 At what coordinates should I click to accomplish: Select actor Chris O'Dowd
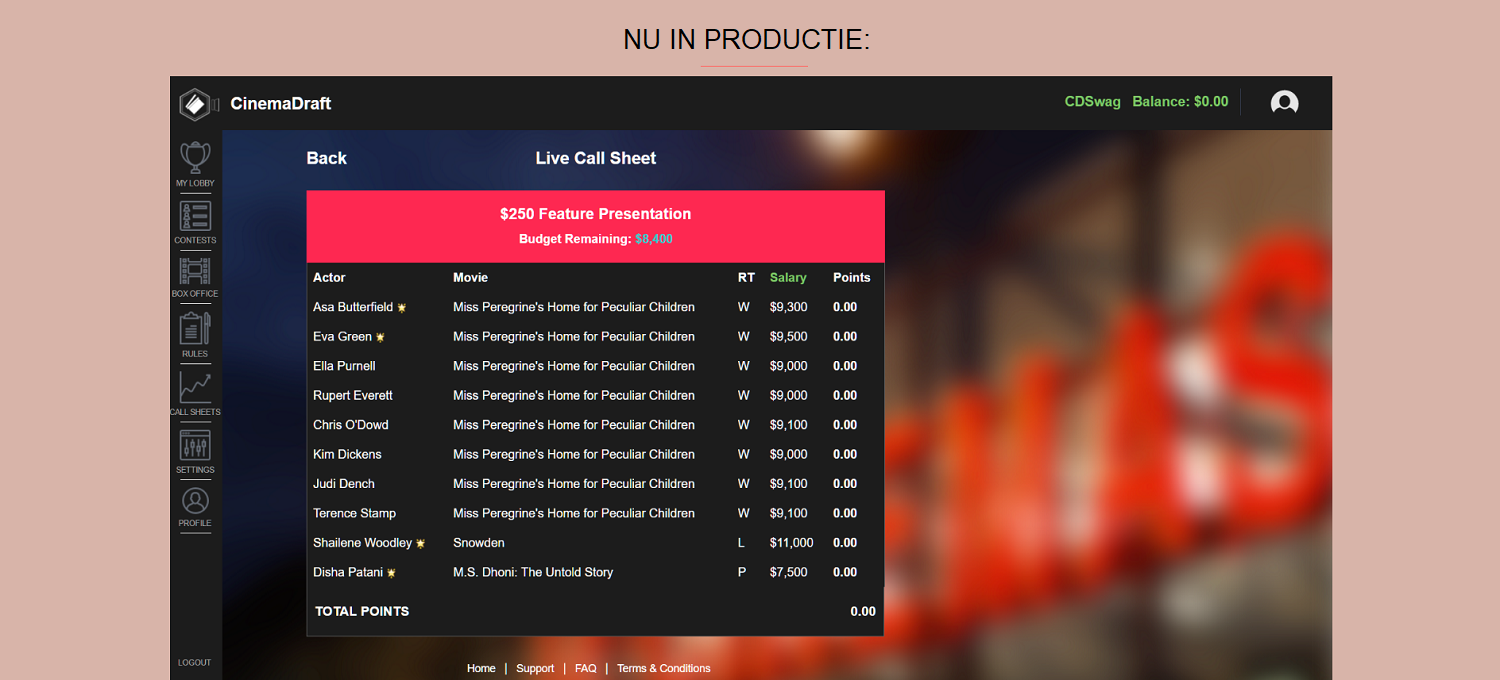(x=351, y=425)
